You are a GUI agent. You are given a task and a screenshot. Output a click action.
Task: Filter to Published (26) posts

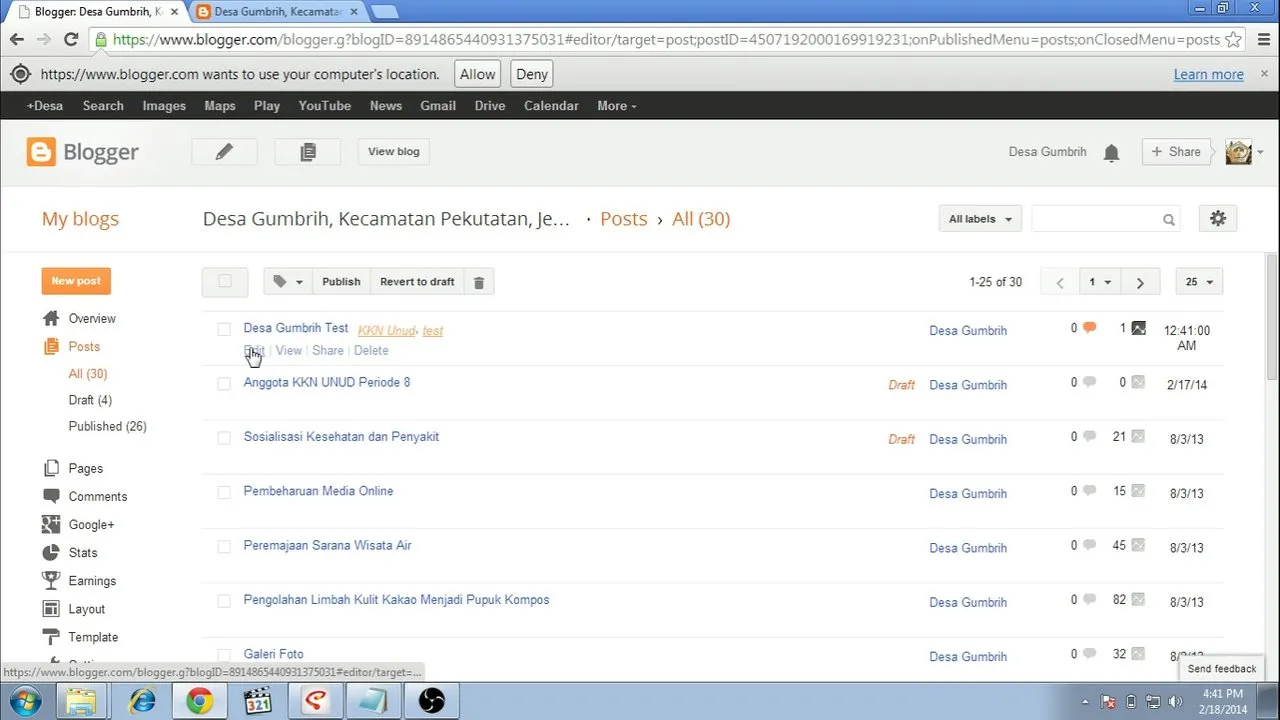click(x=108, y=426)
